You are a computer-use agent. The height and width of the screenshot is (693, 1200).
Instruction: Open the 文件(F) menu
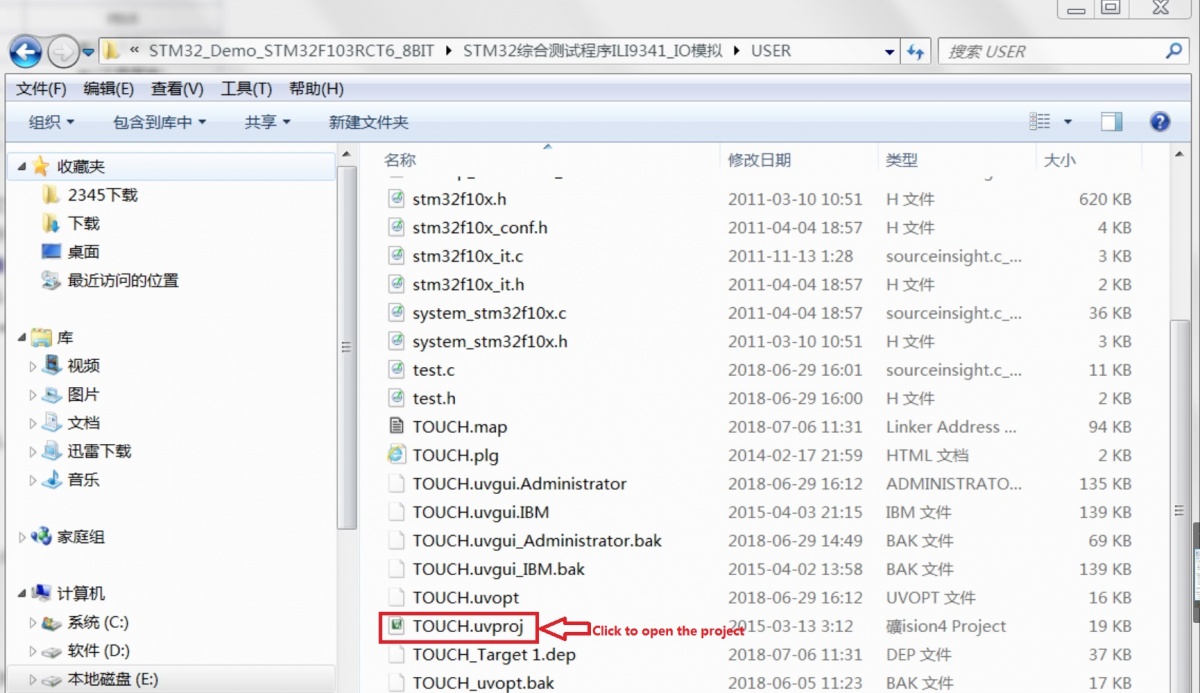click(41, 89)
